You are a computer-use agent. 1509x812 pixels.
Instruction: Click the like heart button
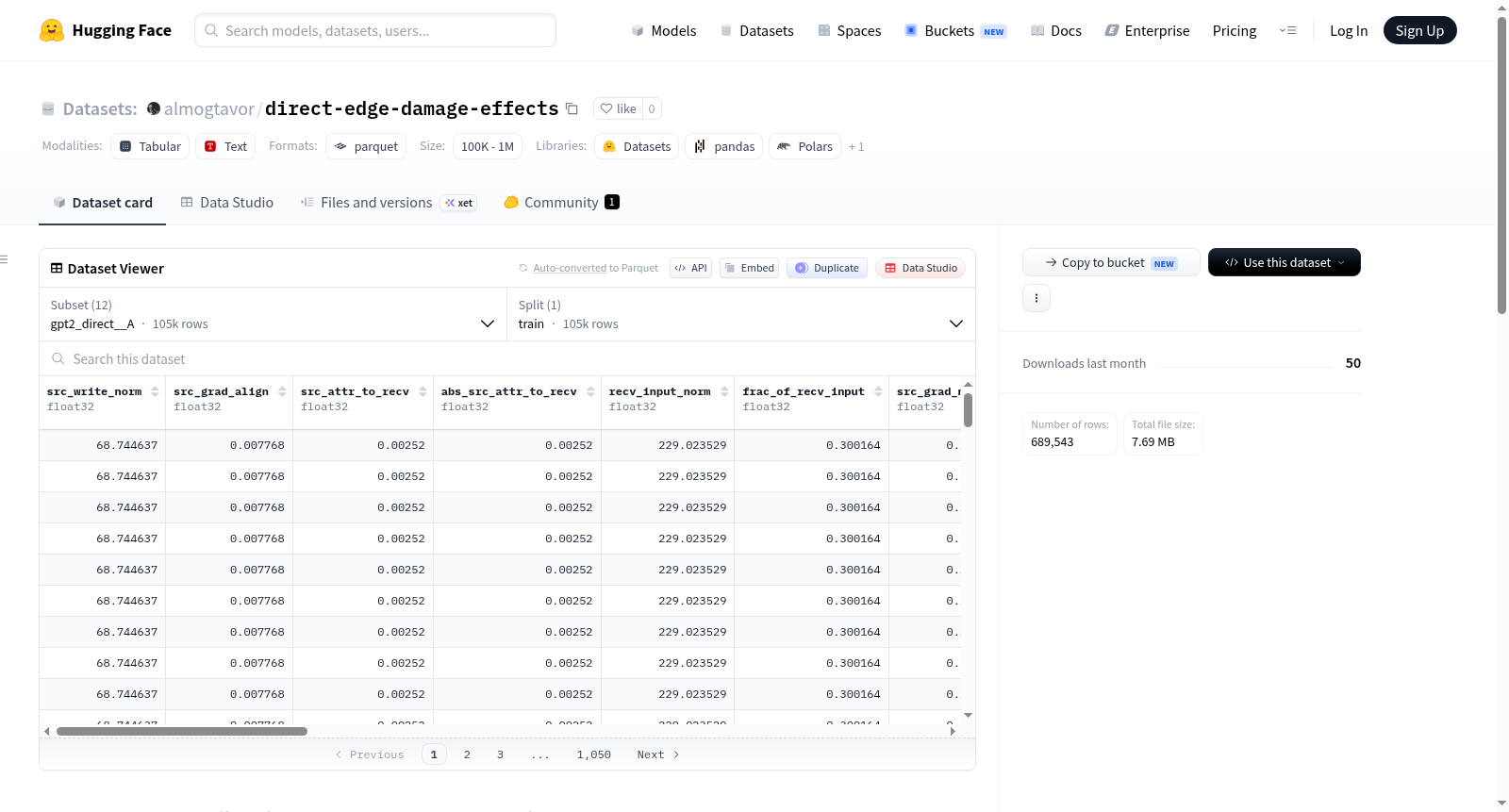pos(619,108)
